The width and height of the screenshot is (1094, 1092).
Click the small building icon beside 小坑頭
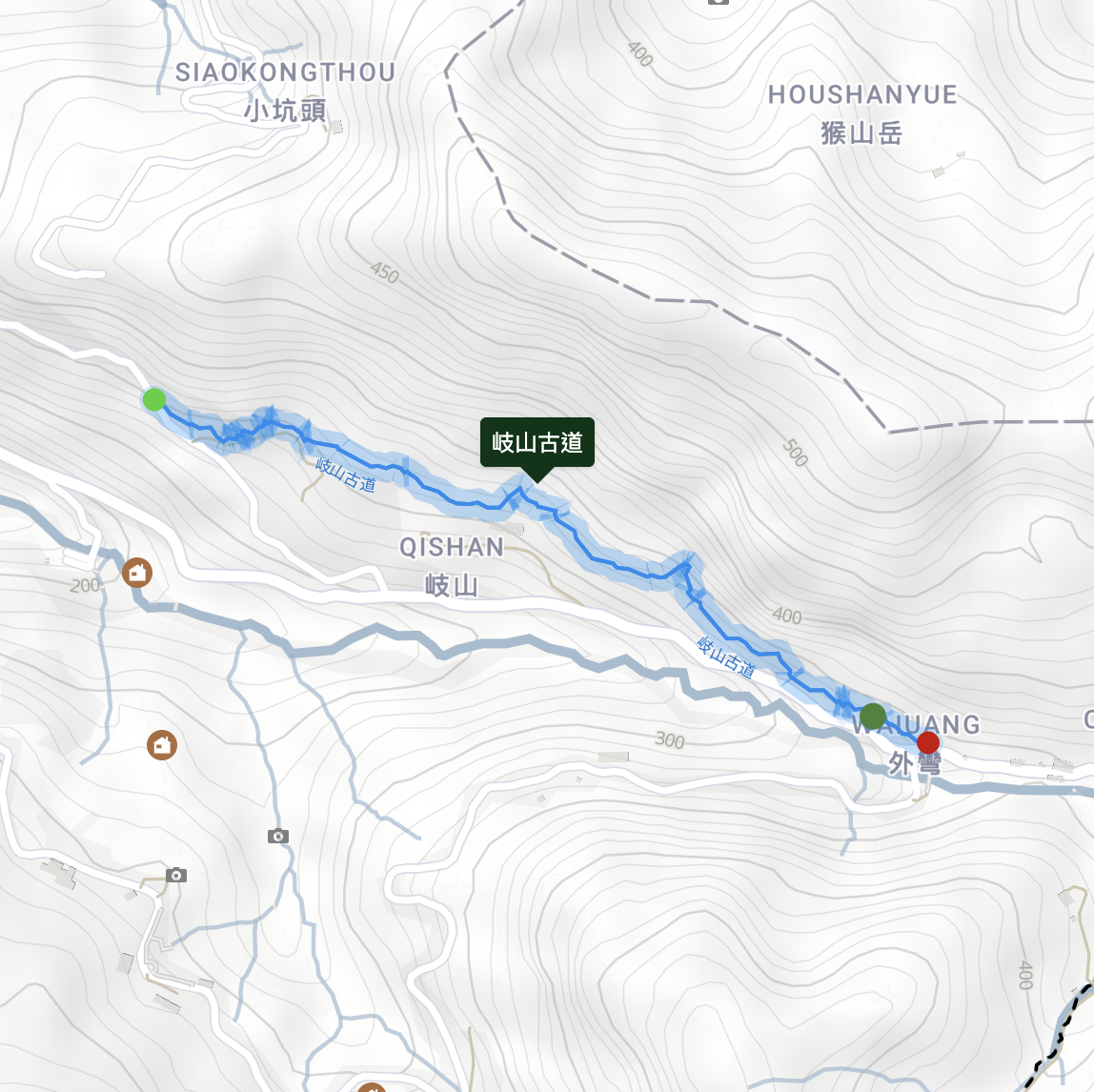pyautogui.click(x=337, y=127)
